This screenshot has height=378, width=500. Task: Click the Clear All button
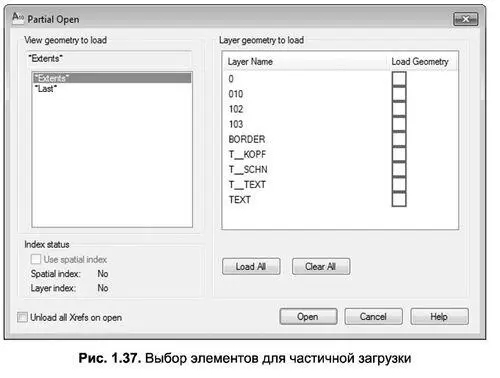coord(321,267)
